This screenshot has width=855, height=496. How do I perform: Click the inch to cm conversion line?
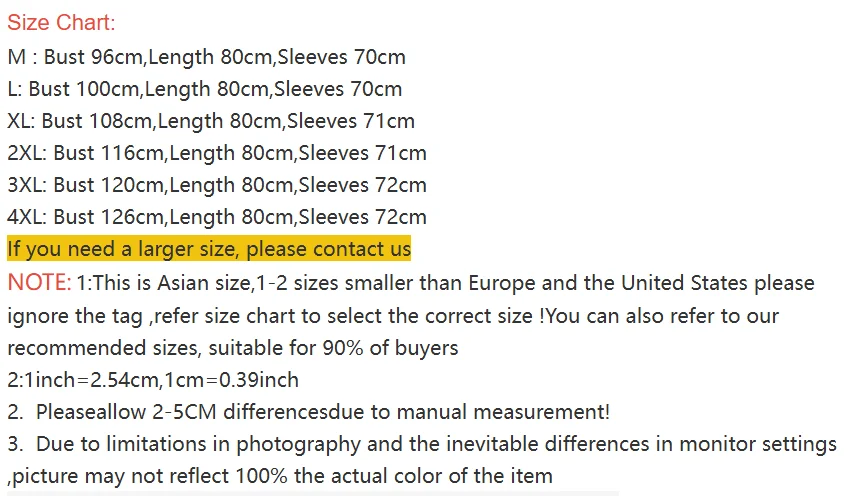[x=153, y=380]
